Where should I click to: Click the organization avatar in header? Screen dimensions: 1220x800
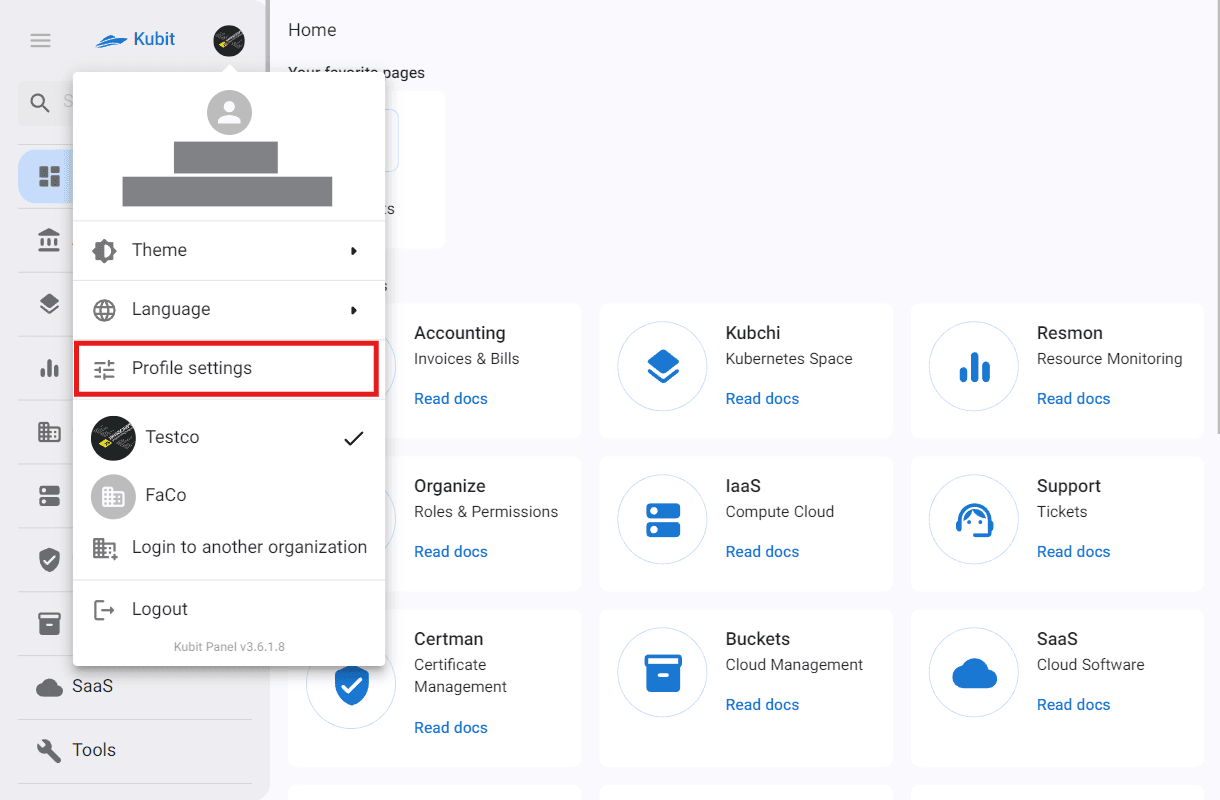point(229,41)
